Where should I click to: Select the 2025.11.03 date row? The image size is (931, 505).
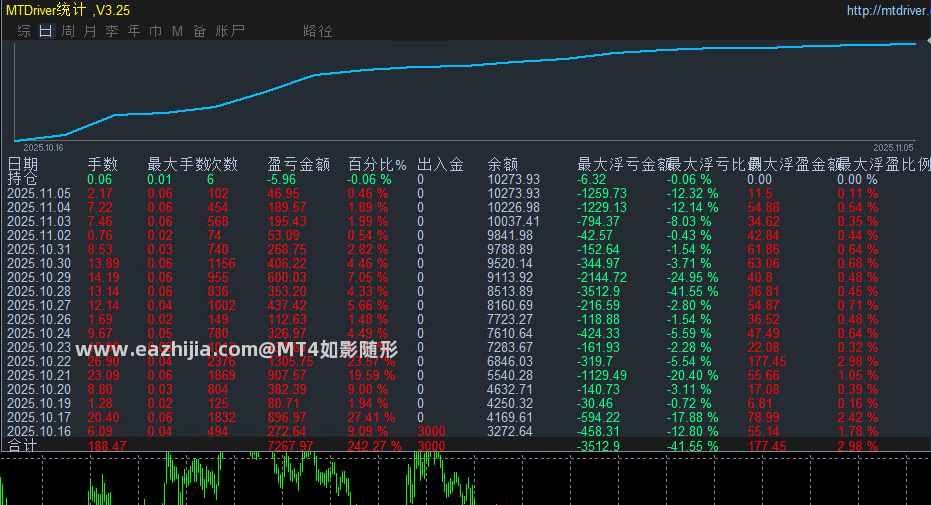[x=39, y=221]
